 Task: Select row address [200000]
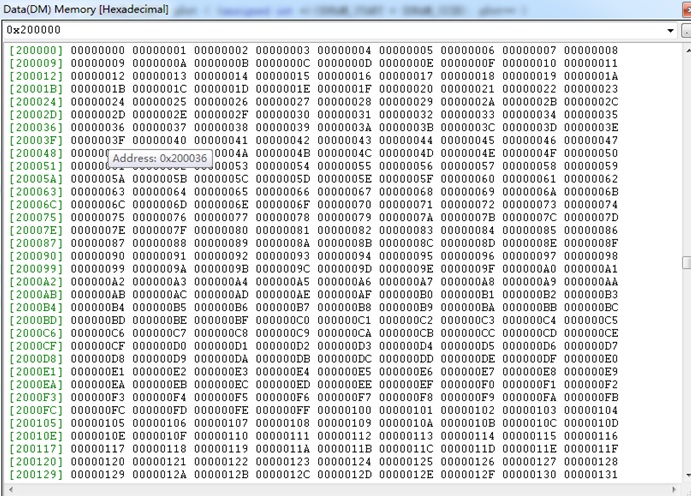point(36,50)
